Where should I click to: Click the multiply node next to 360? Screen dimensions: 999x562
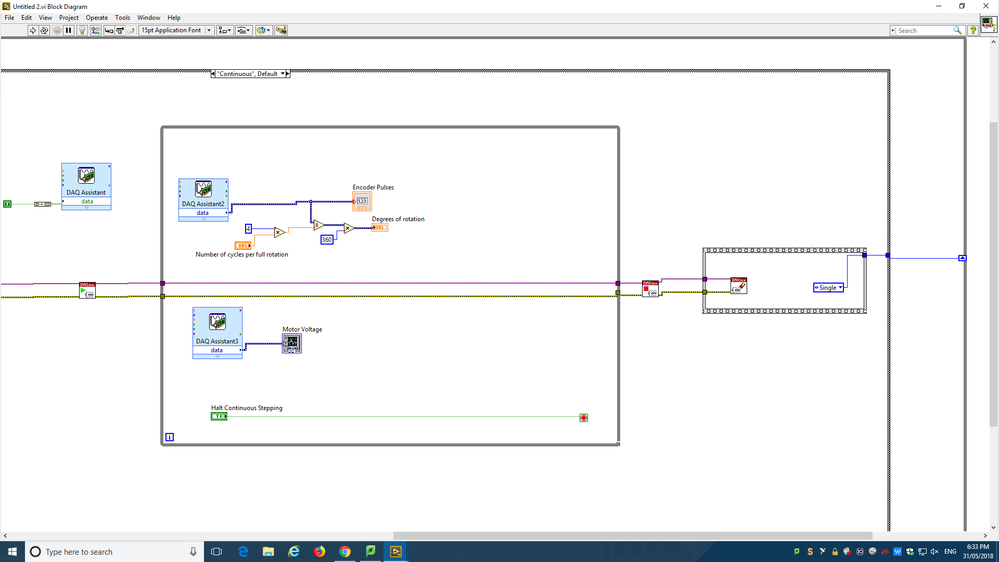point(349,228)
